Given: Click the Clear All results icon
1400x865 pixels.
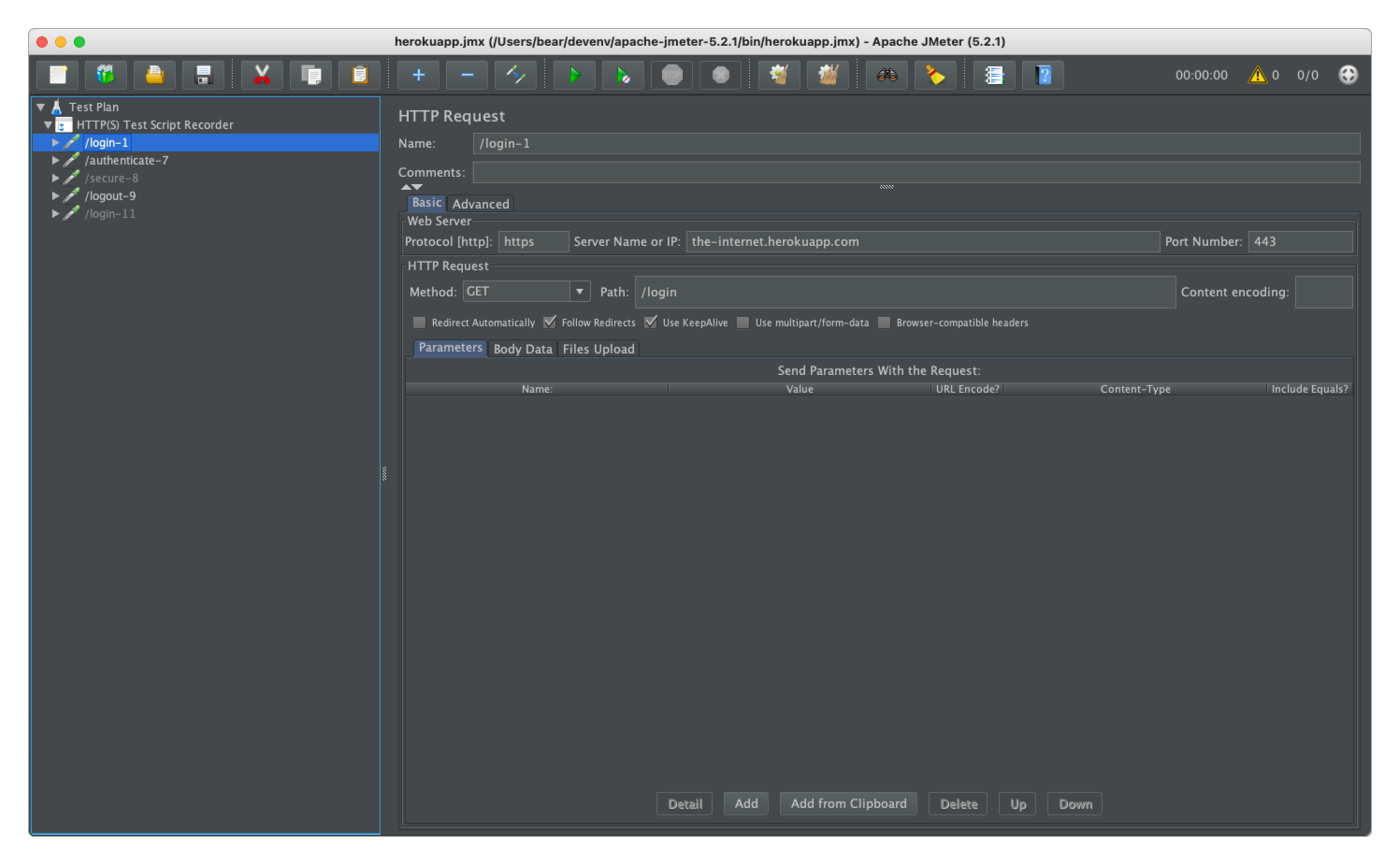Looking at the screenshot, I should pyautogui.click(x=828, y=75).
